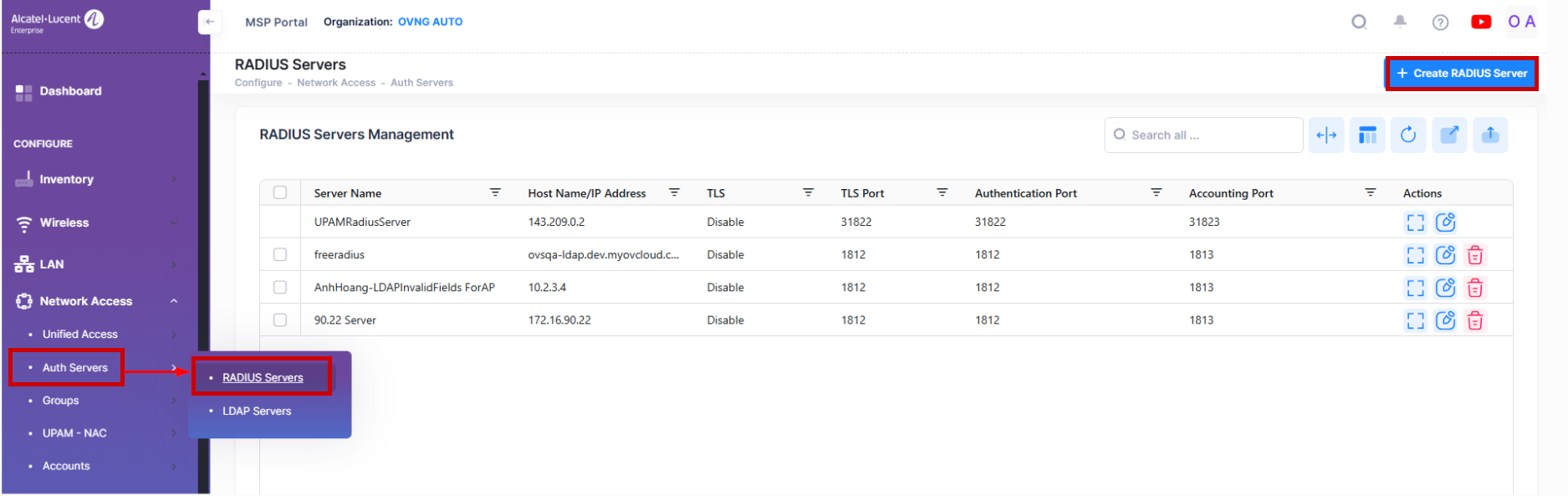Open the notifications bell

pyautogui.click(x=1400, y=22)
